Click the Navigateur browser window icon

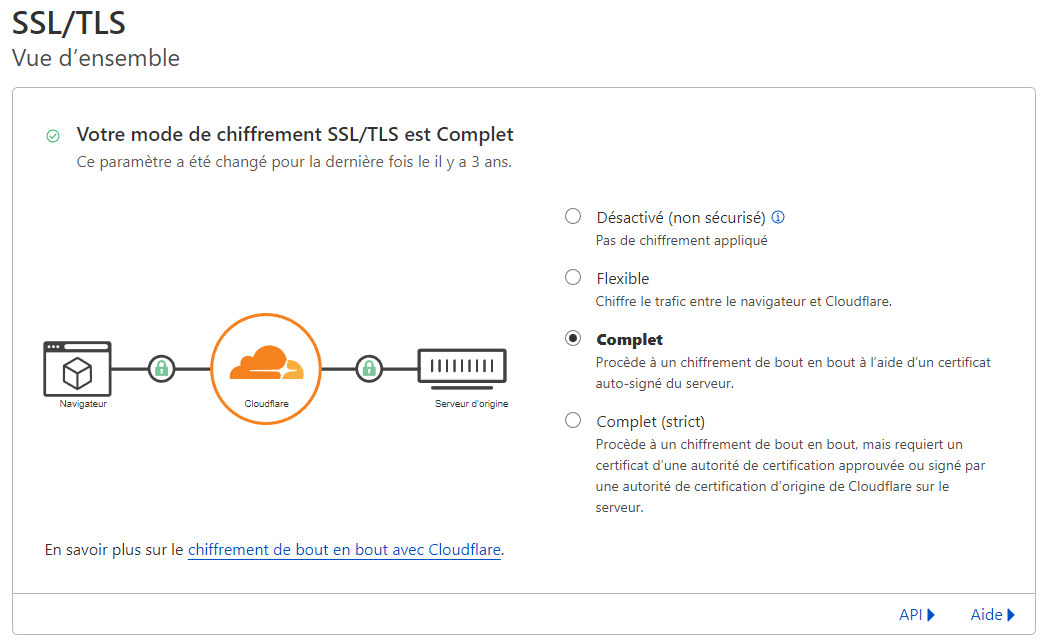77,369
